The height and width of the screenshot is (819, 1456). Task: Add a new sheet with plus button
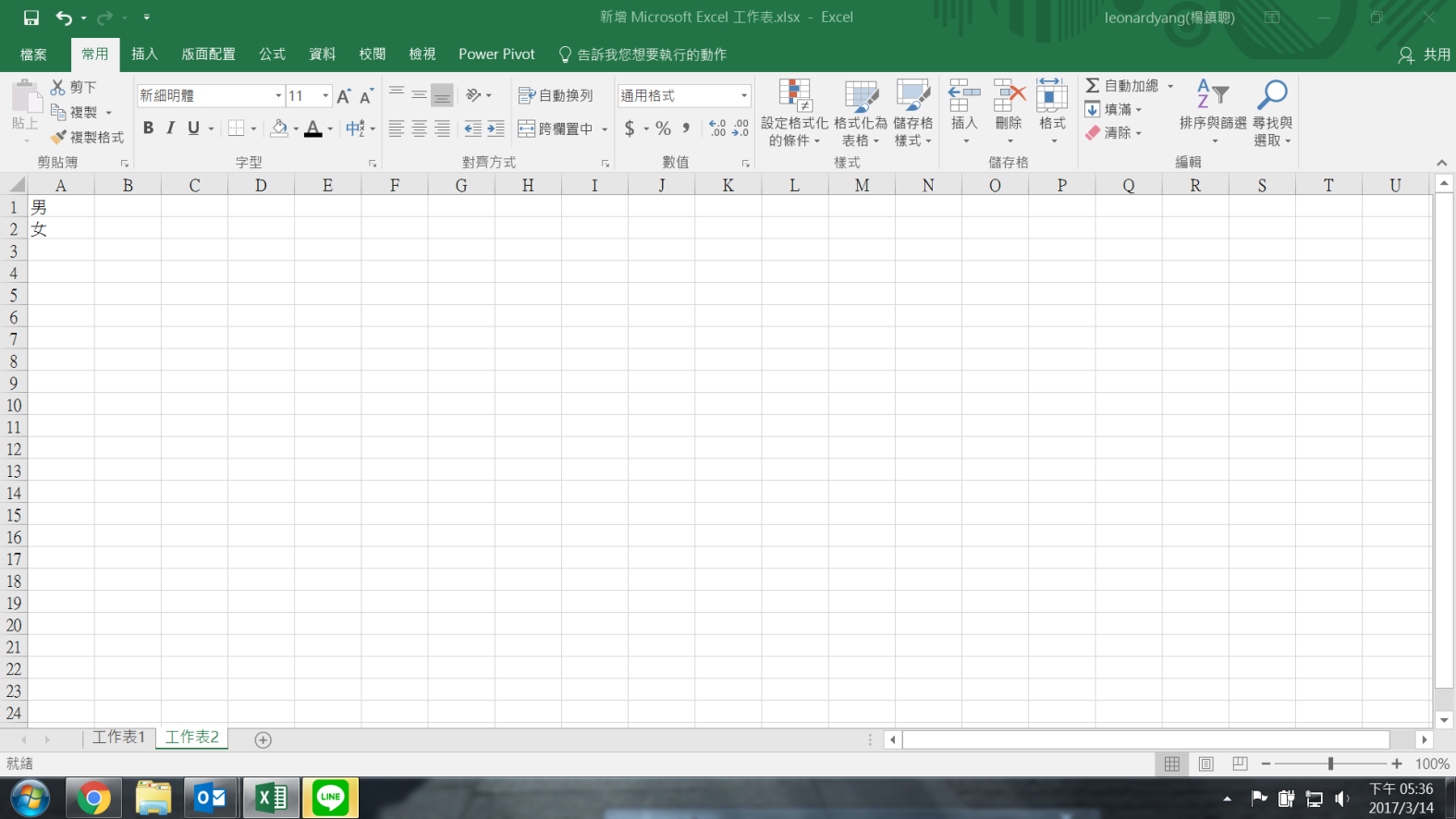coord(263,740)
